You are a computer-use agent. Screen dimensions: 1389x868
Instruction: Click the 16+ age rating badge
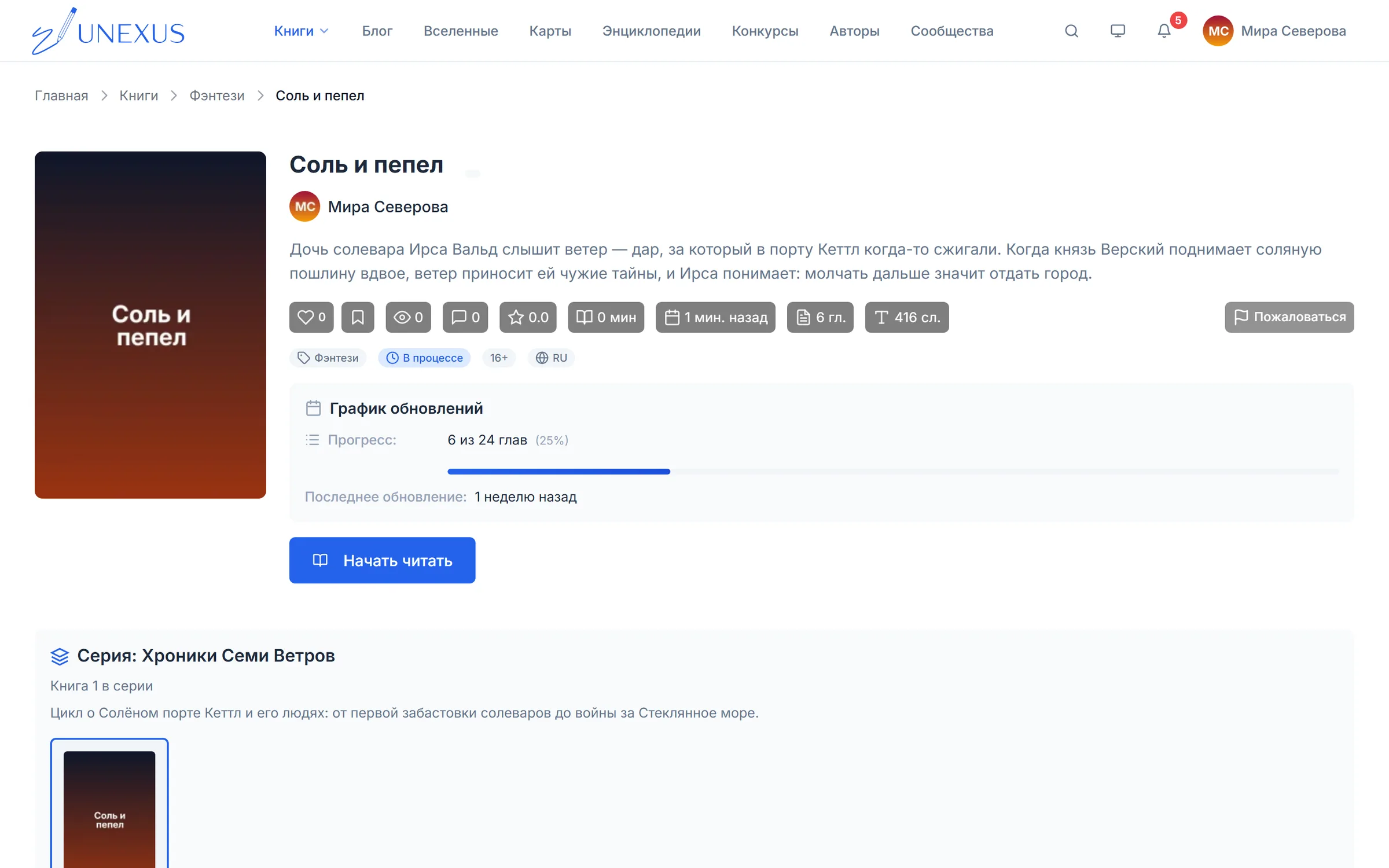(x=499, y=358)
